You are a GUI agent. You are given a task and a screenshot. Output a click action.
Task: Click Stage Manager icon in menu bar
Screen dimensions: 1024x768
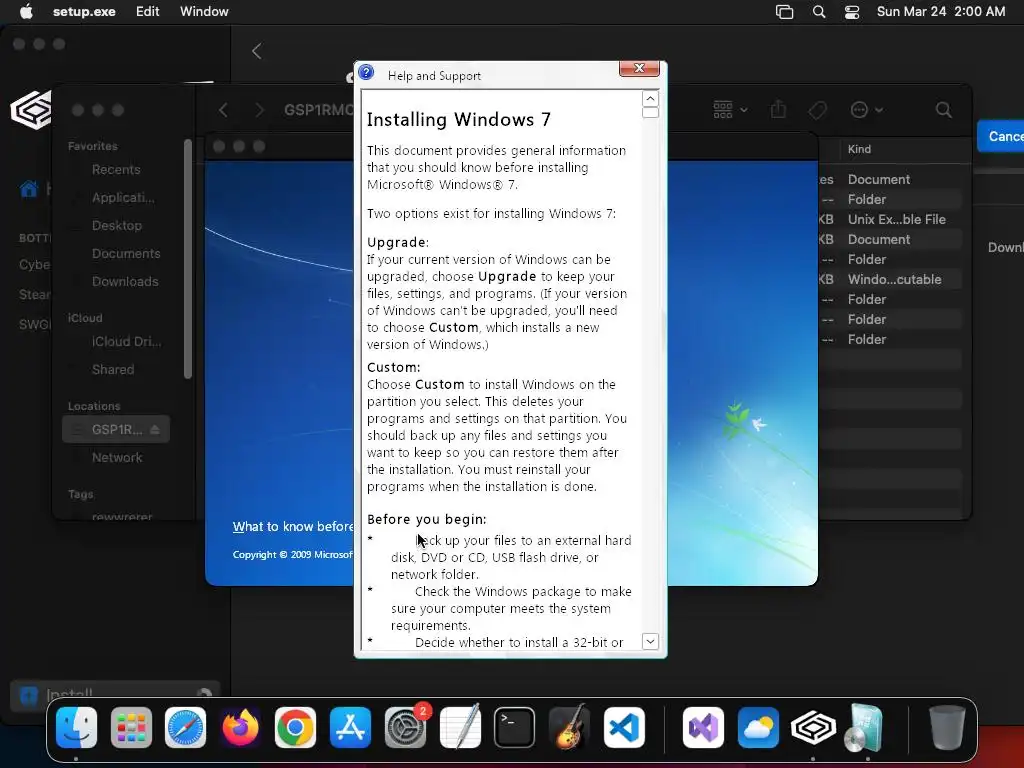coord(784,12)
